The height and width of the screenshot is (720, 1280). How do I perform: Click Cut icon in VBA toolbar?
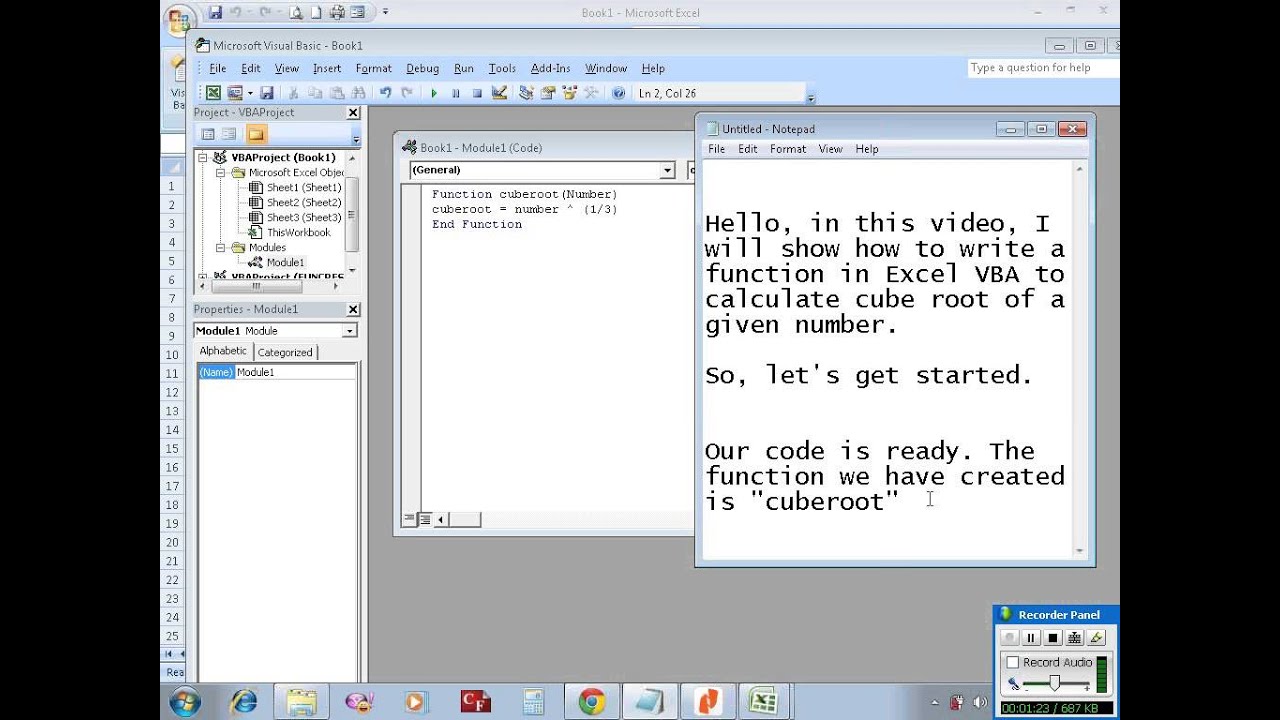[294, 93]
